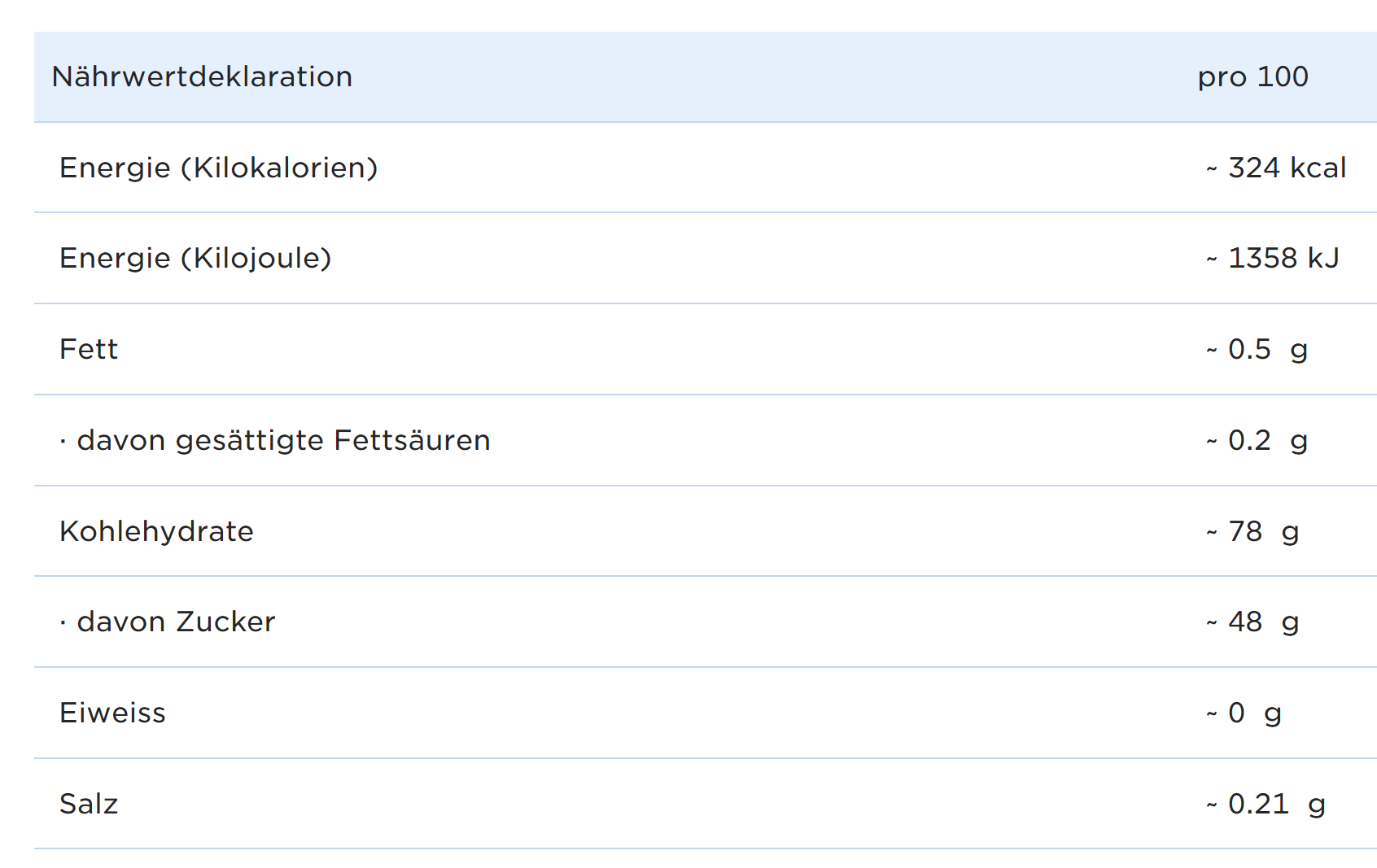Click the bullet dot before 'davon gesättigte'
The image size is (1377, 868).
[x=63, y=442]
